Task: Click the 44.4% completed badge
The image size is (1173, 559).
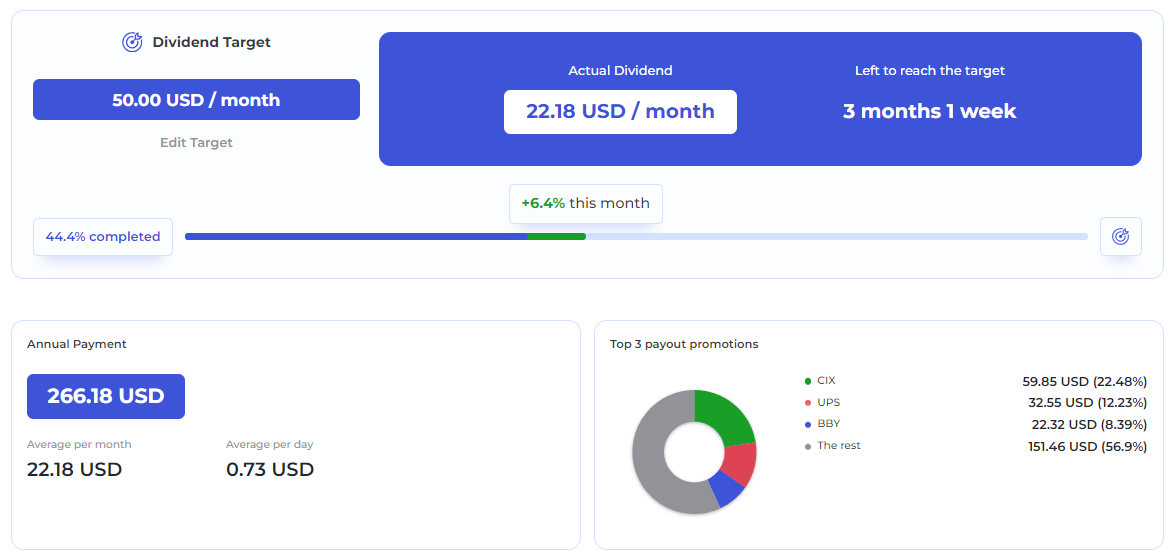Action: [103, 236]
